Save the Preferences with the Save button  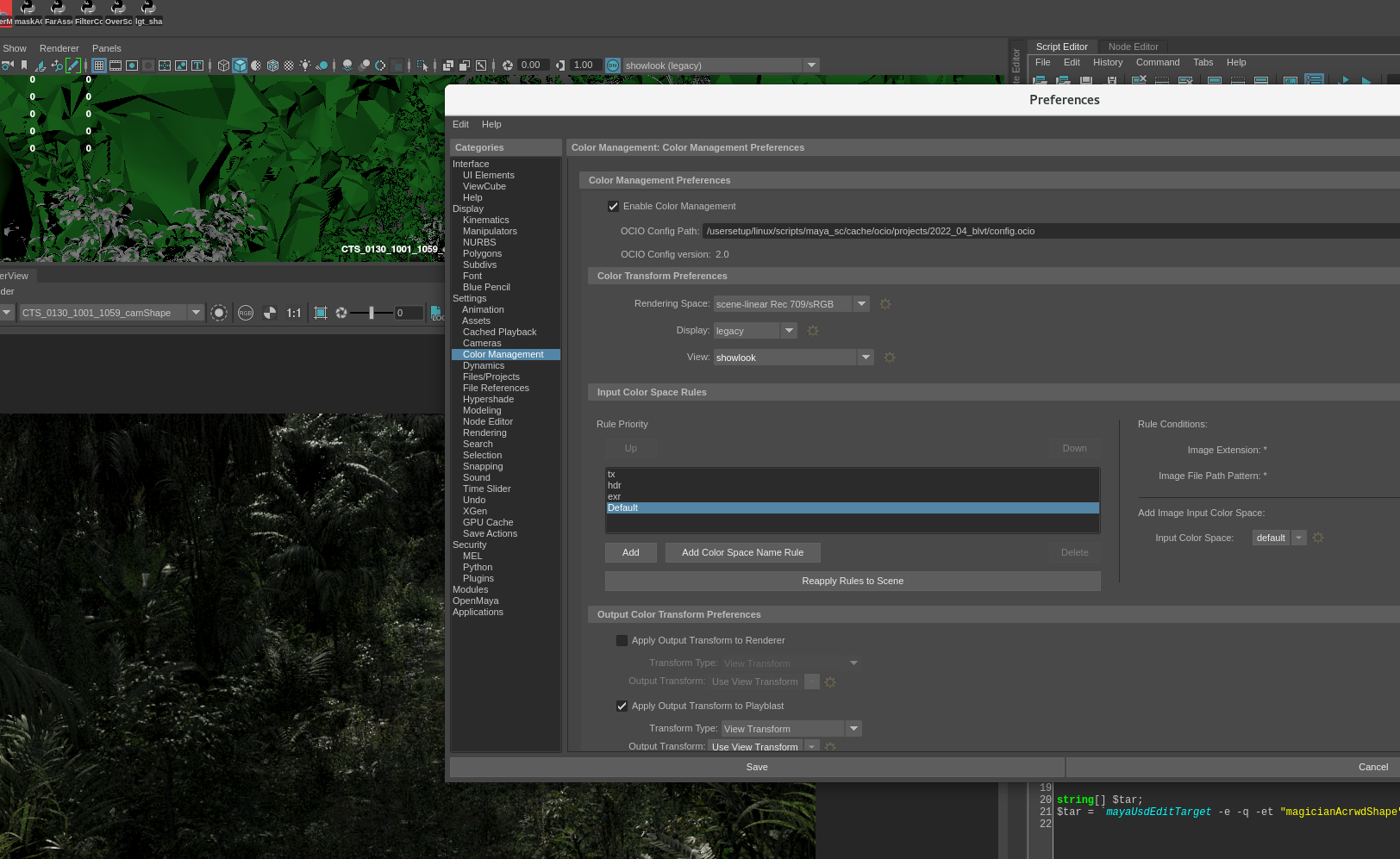(756, 767)
